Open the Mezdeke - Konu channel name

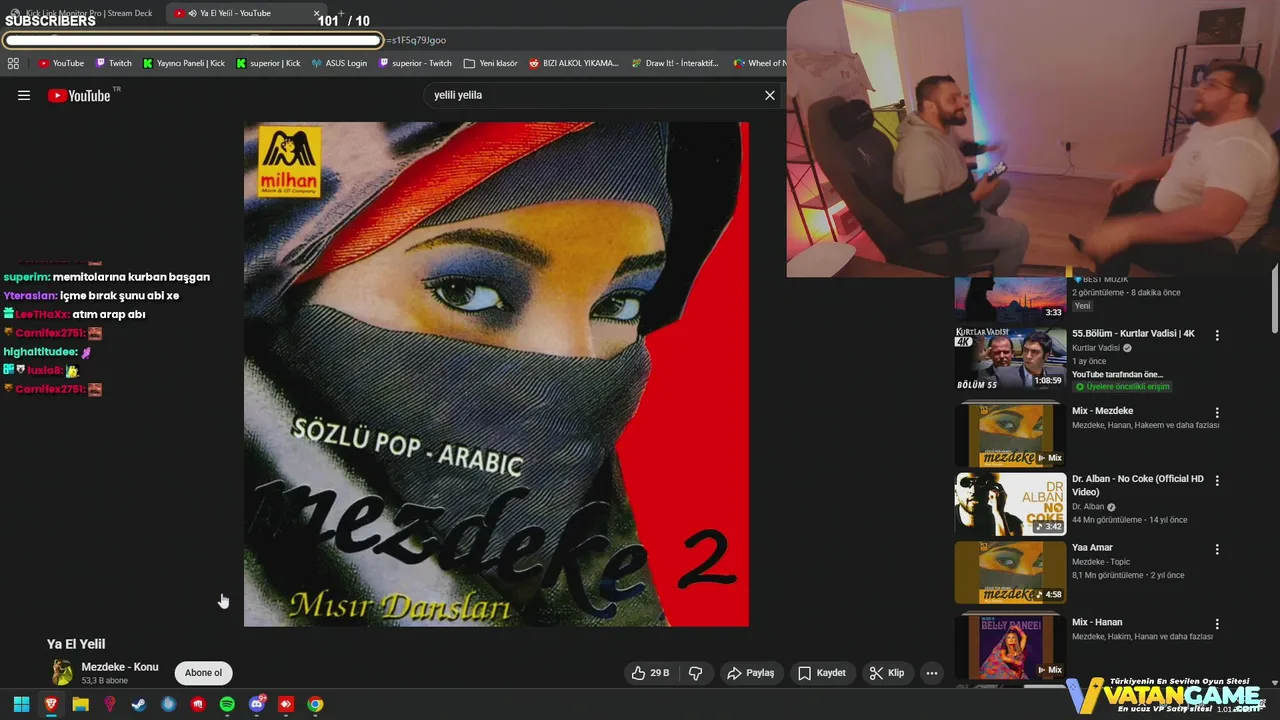click(x=120, y=667)
